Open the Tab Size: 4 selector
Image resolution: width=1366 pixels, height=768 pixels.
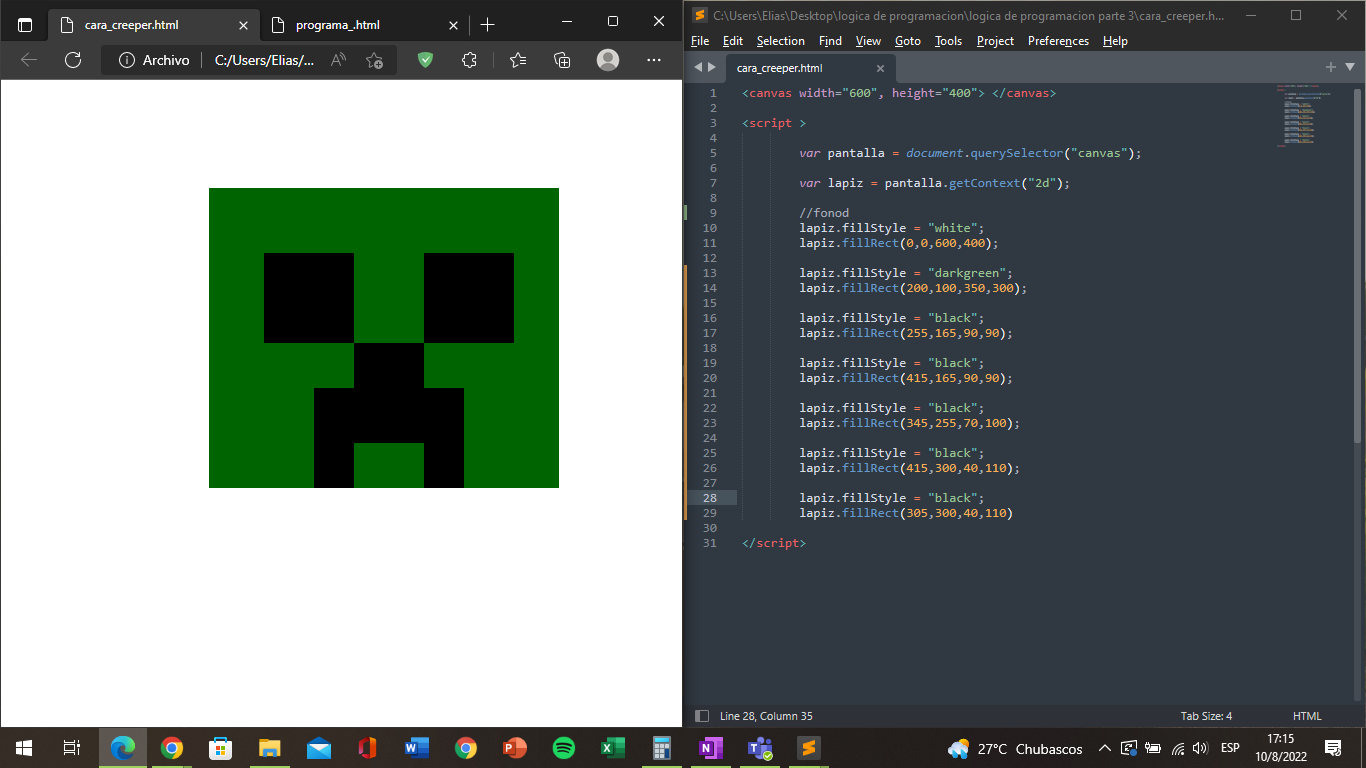point(1206,716)
